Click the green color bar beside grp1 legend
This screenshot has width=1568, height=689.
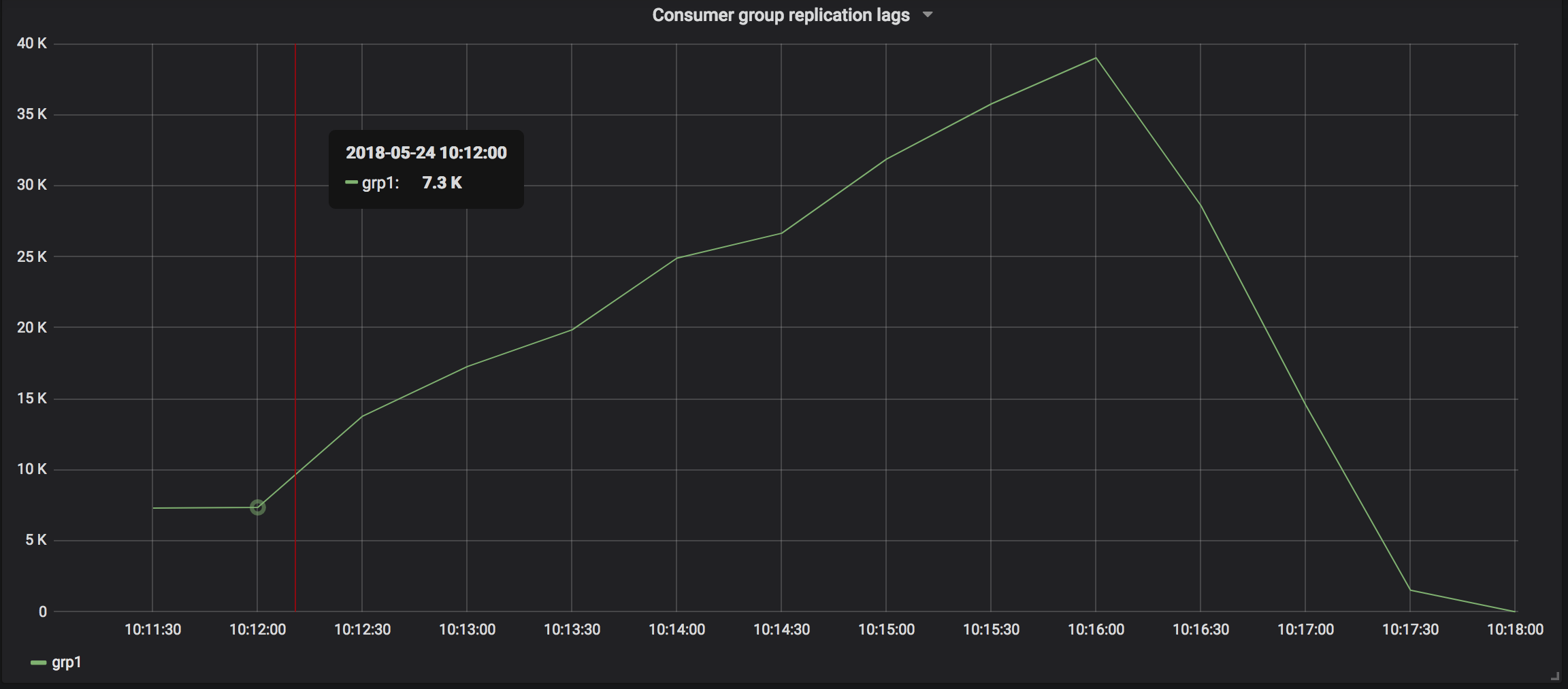39,662
